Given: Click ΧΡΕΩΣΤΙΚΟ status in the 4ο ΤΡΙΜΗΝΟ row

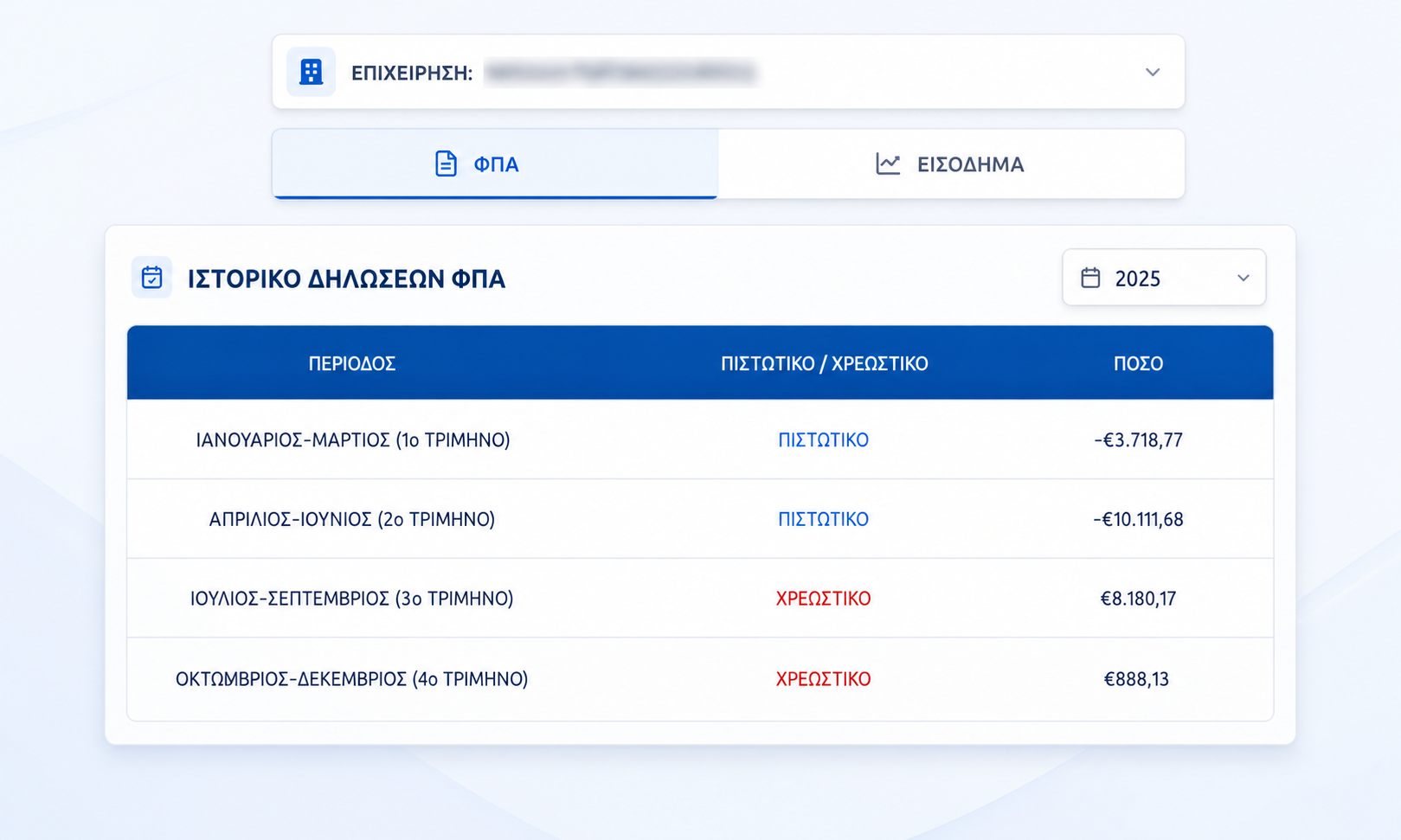Looking at the screenshot, I should pos(823,679).
